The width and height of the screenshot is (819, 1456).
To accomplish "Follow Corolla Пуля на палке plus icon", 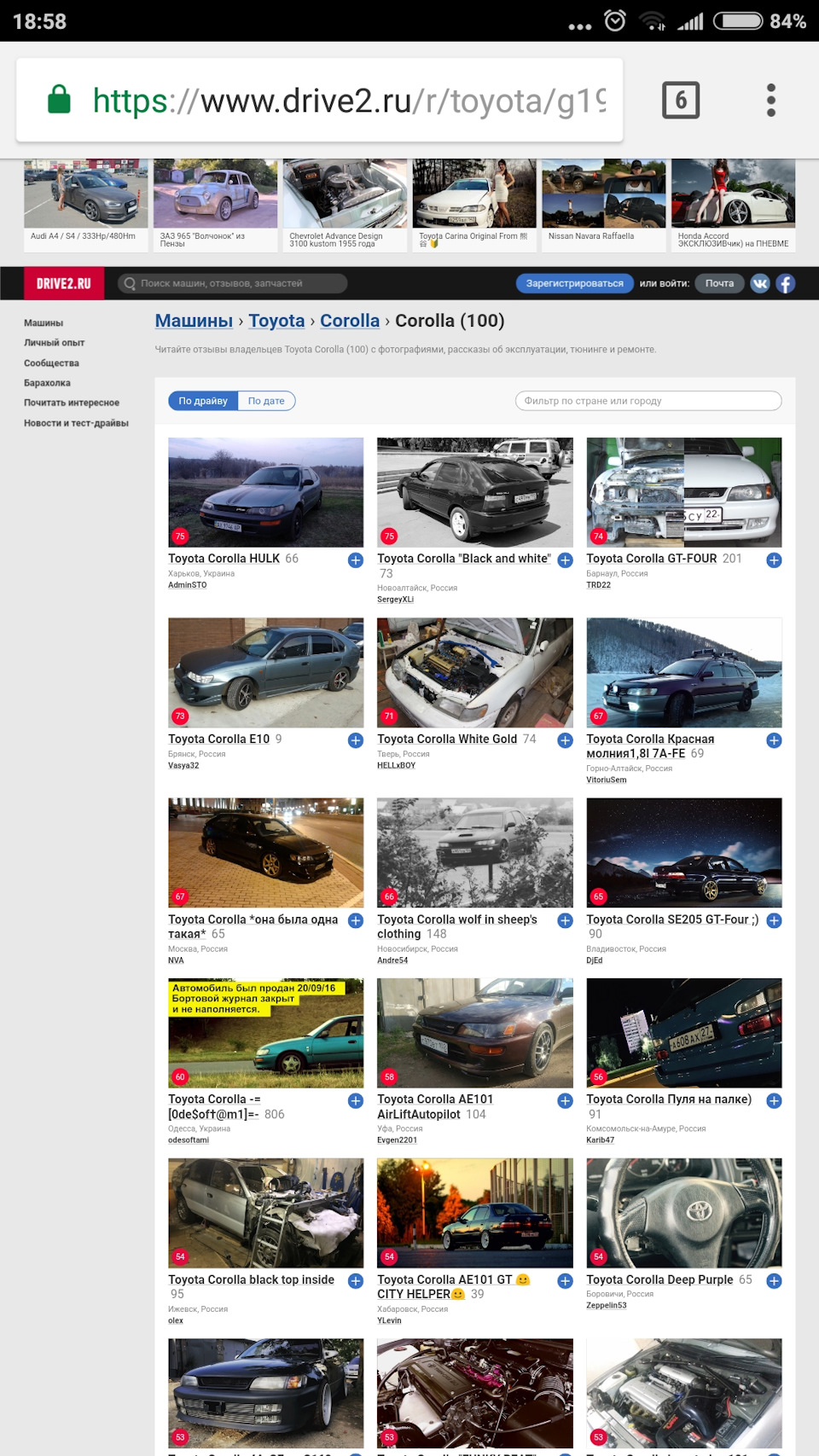I will tap(774, 1100).
